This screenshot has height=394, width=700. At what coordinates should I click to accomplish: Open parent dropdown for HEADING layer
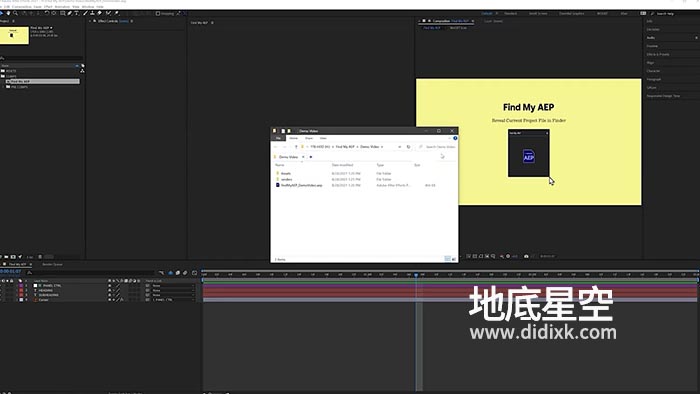click(x=173, y=290)
